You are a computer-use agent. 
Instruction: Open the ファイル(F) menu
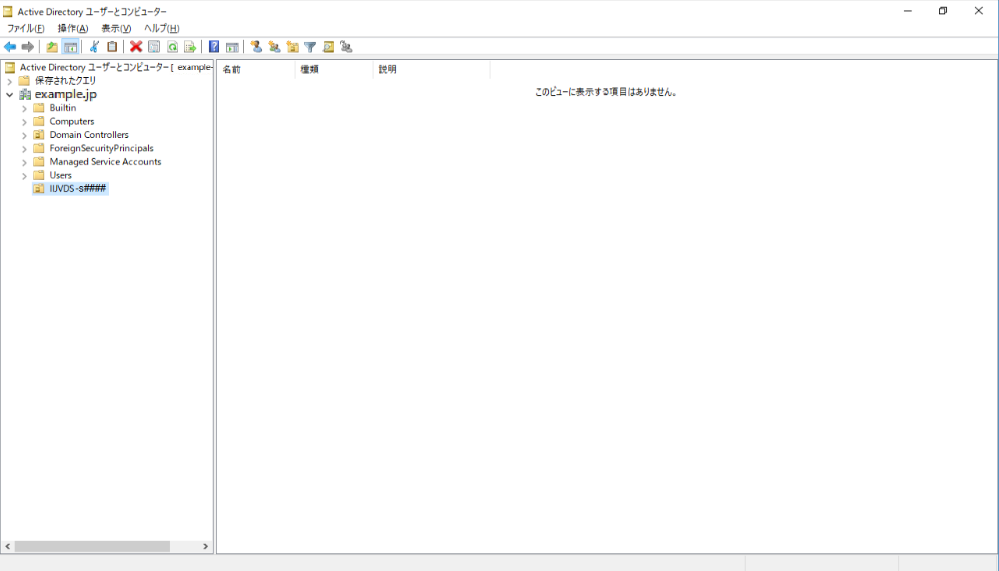[x=25, y=28]
